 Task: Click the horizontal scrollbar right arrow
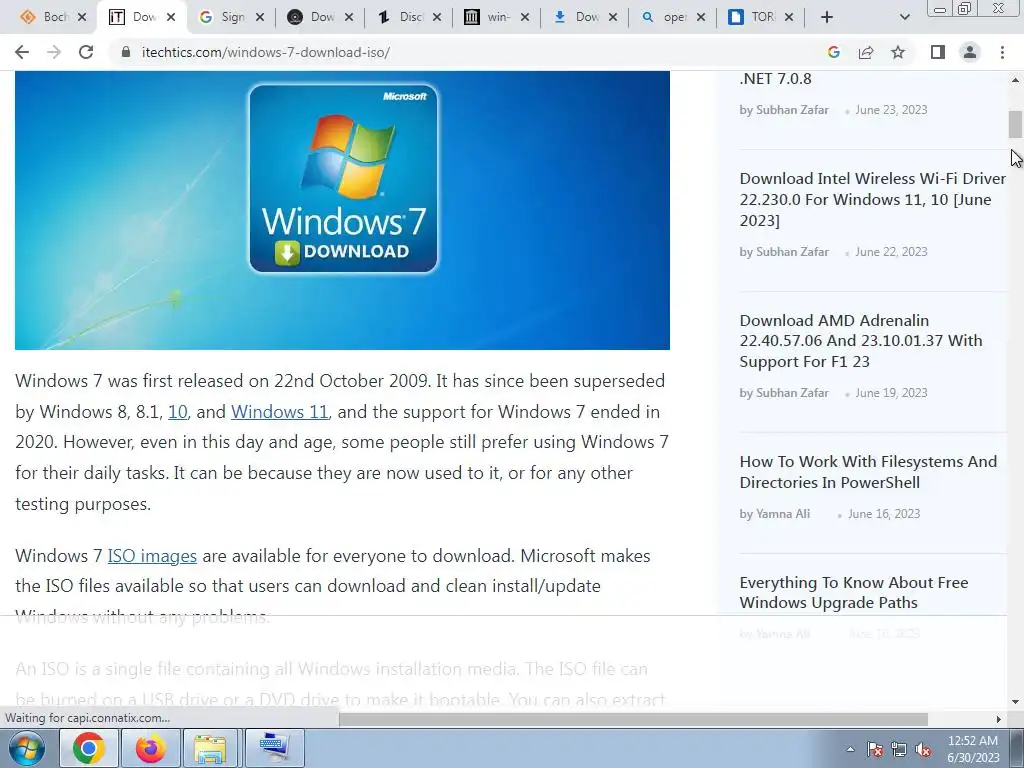click(x=999, y=719)
